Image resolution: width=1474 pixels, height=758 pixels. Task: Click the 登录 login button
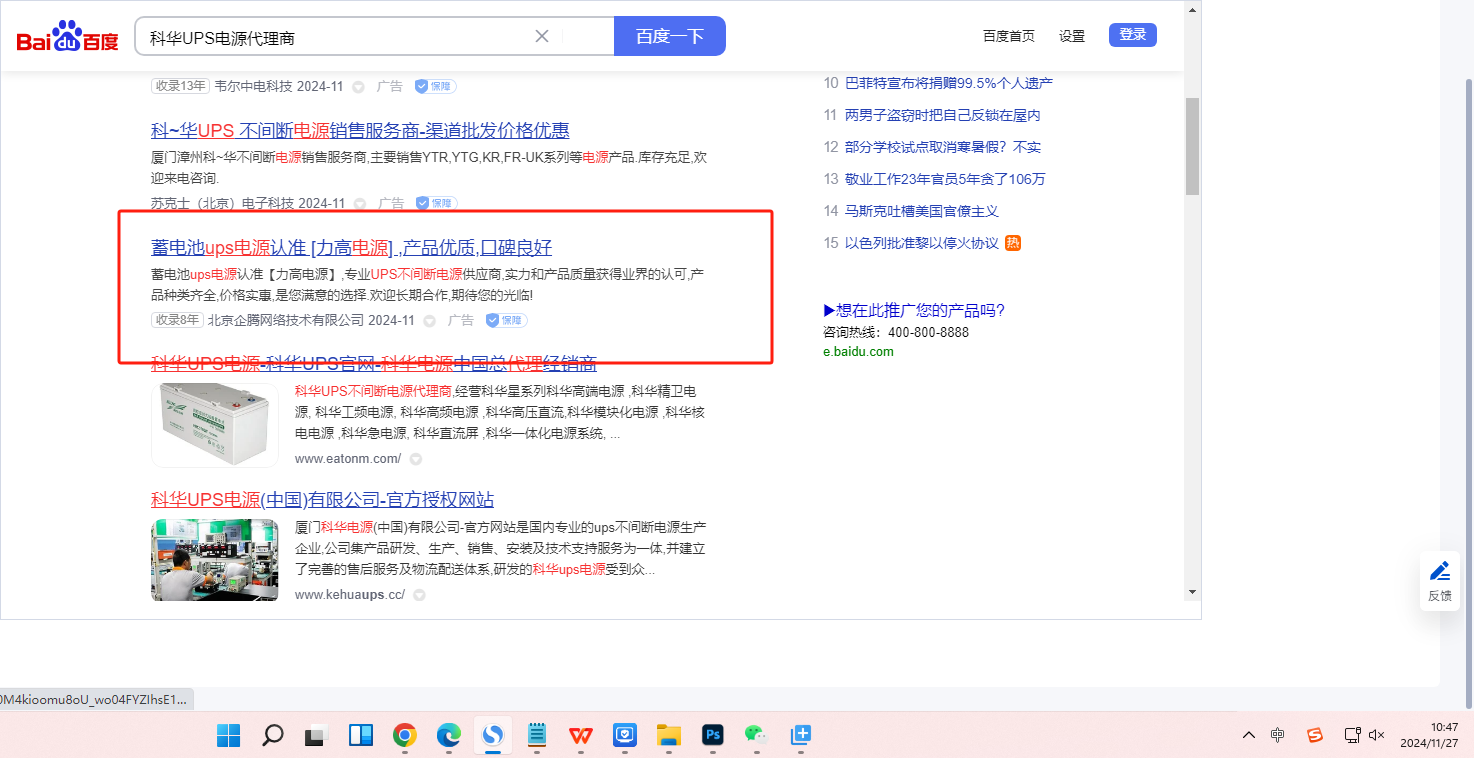pyautogui.click(x=1132, y=35)
